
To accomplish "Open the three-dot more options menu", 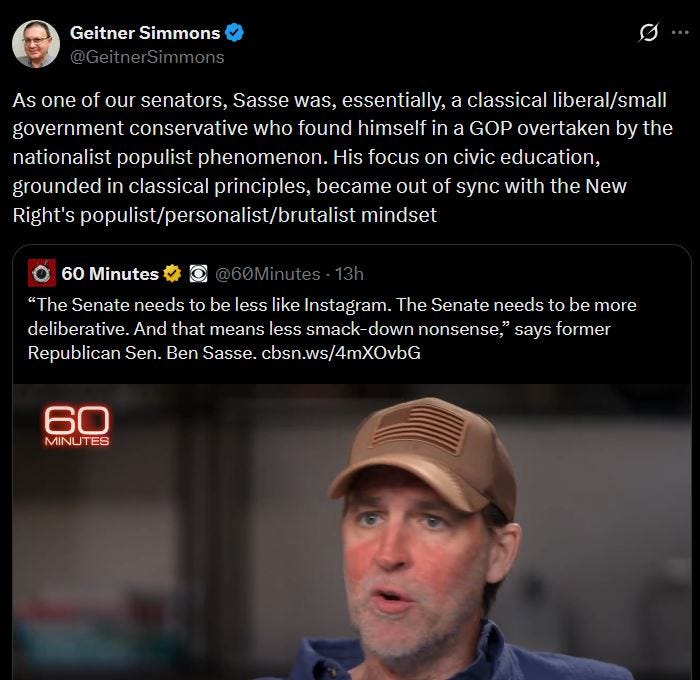I will 680,33.
